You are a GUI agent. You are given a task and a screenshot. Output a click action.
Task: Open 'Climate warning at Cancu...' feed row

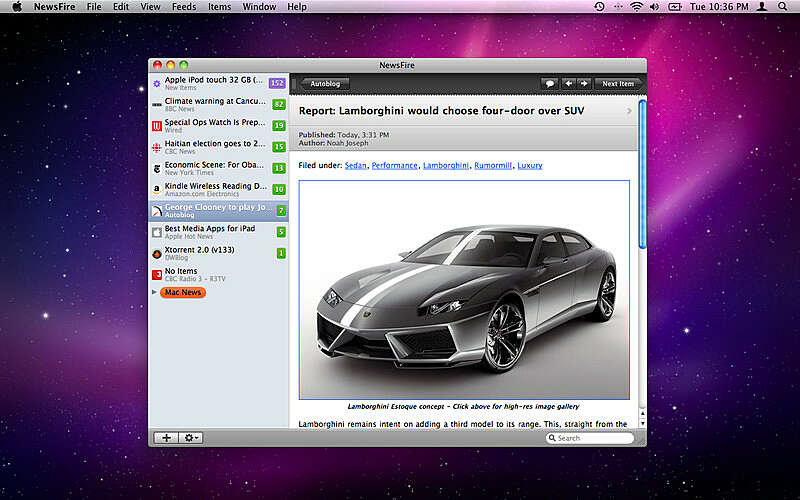(218, 105)
